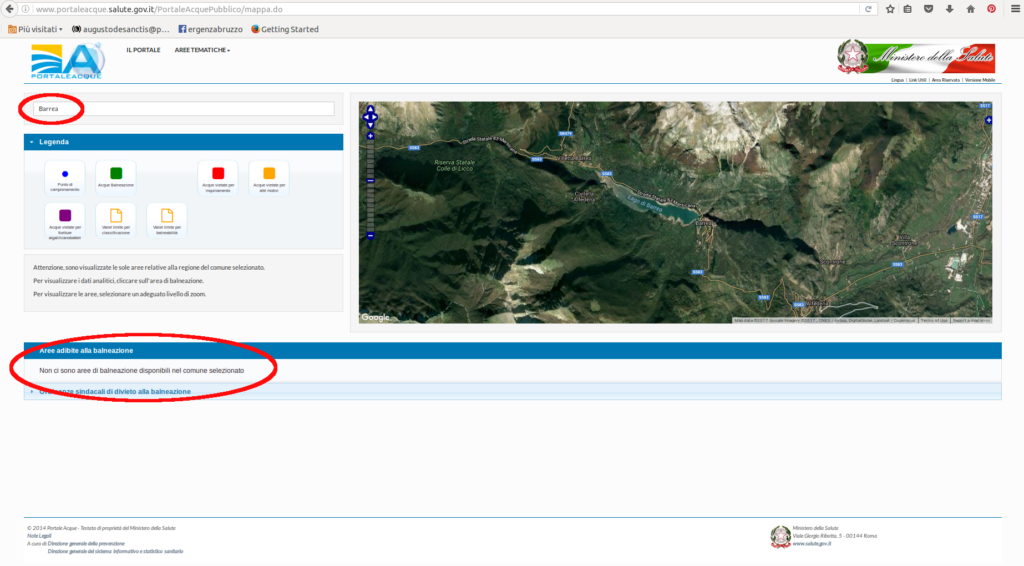This screenshot has height=566, width=1024.
Task: Open the Link Utili link
Action: coord(918,80)
